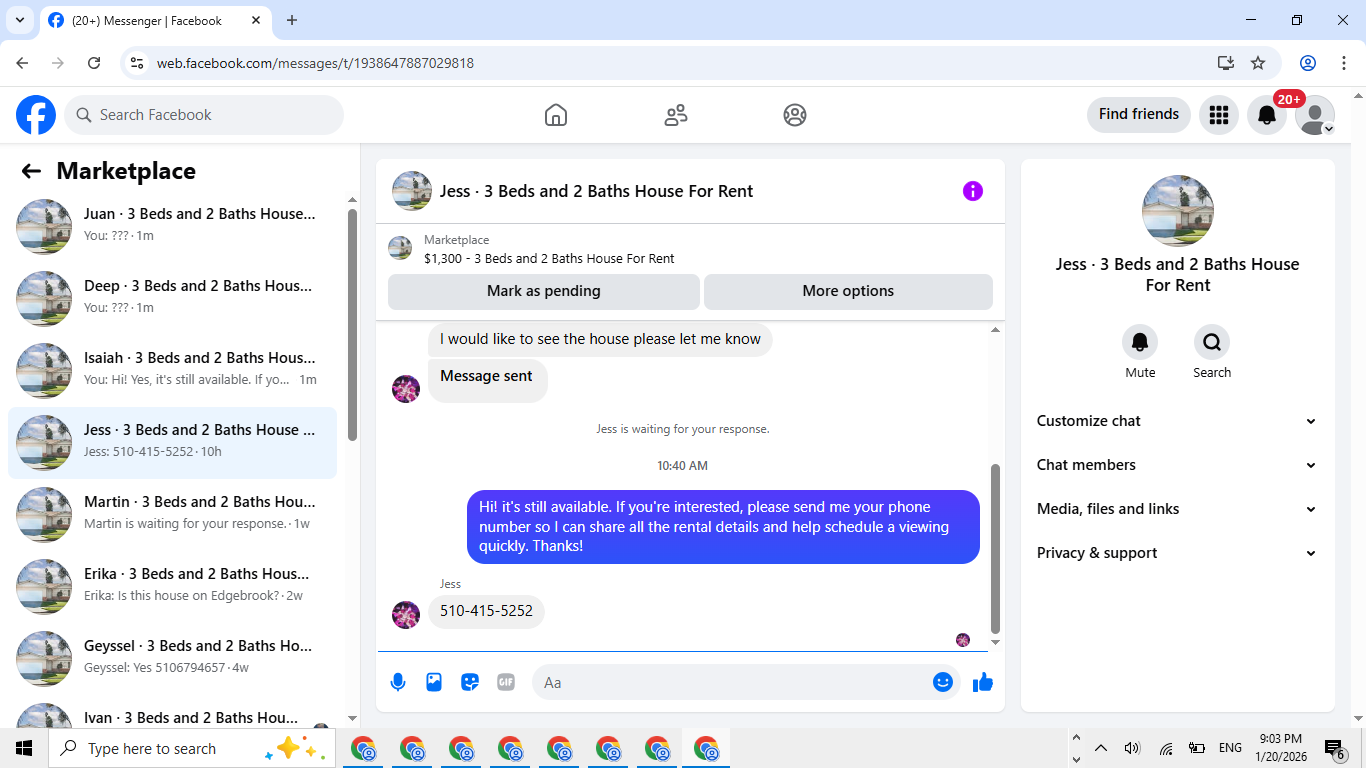
Task: Bookmark this page with the star icon
Action: [1258, 63]
